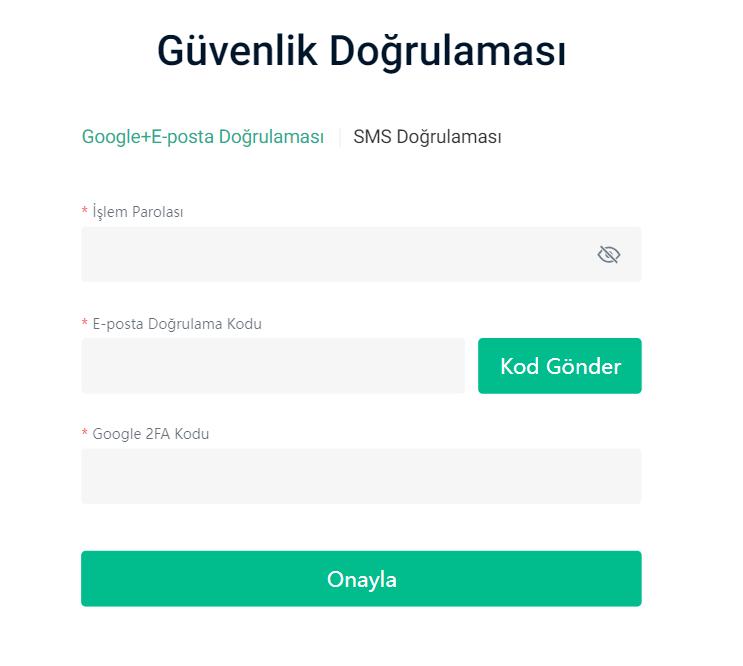Show the İşlem Parolası password via eye icon
This screenshot has width=743, height=666.
[608, 254]
